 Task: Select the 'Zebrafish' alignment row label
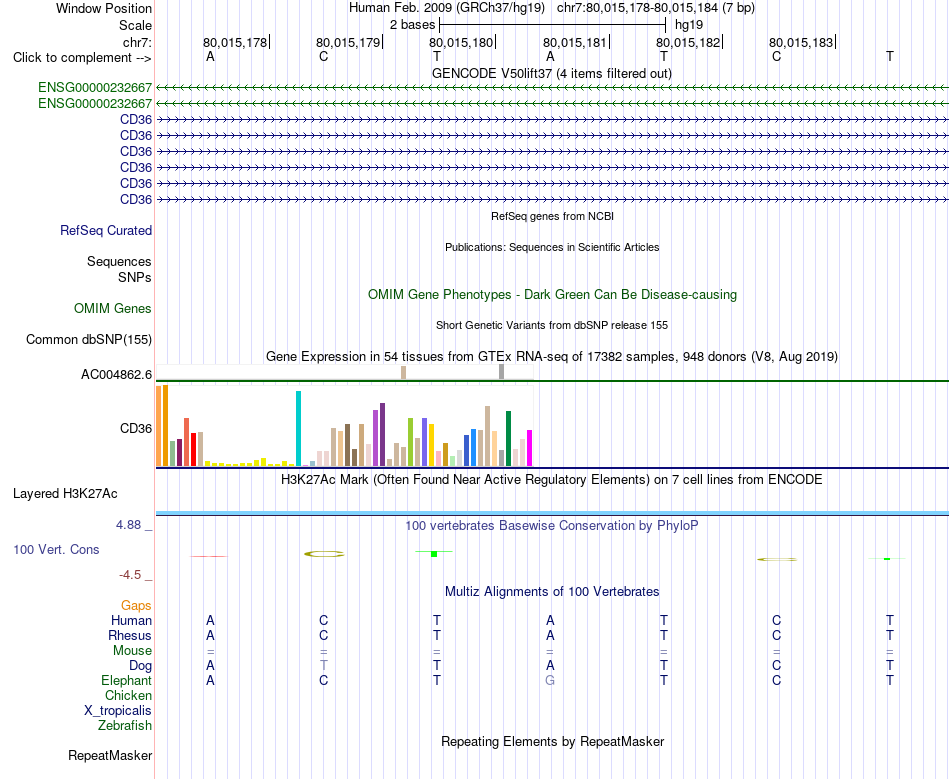125,725
